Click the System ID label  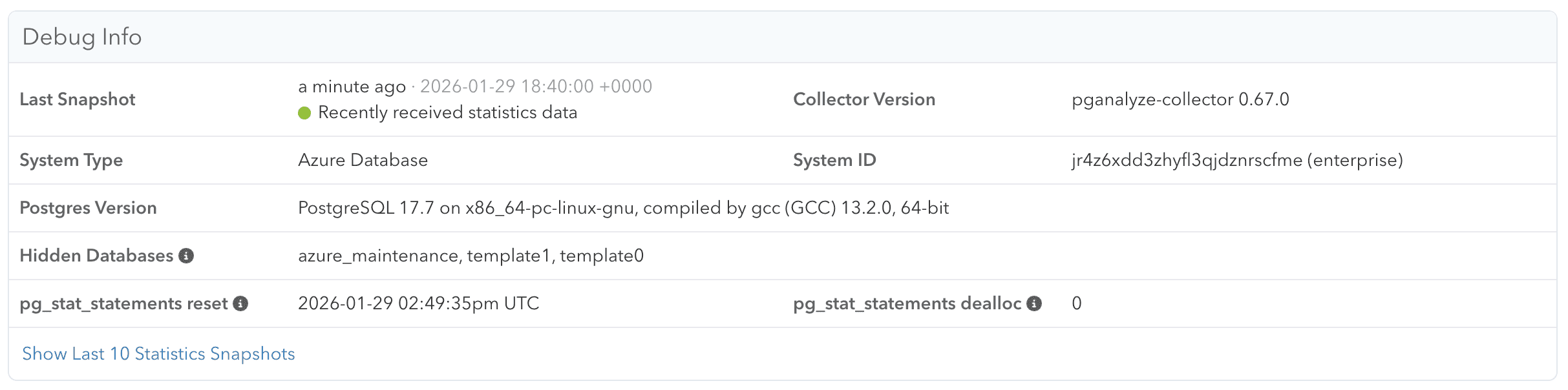[x=834, y=160]
